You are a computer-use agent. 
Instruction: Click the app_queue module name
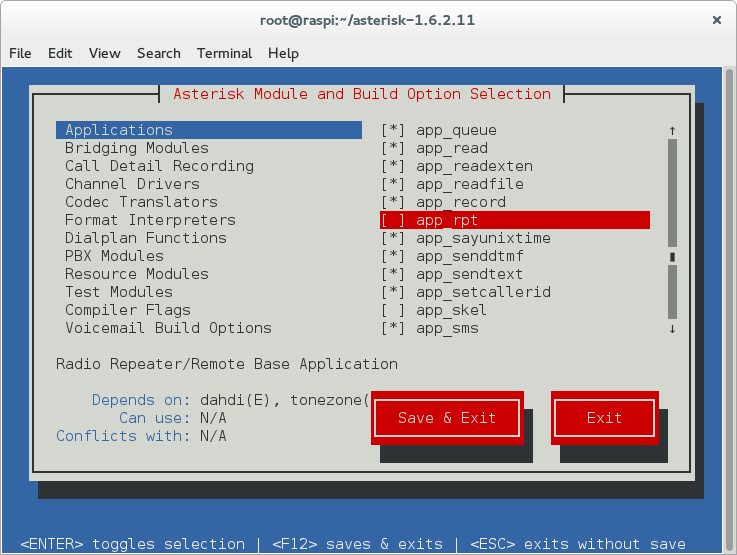point(456,130)
